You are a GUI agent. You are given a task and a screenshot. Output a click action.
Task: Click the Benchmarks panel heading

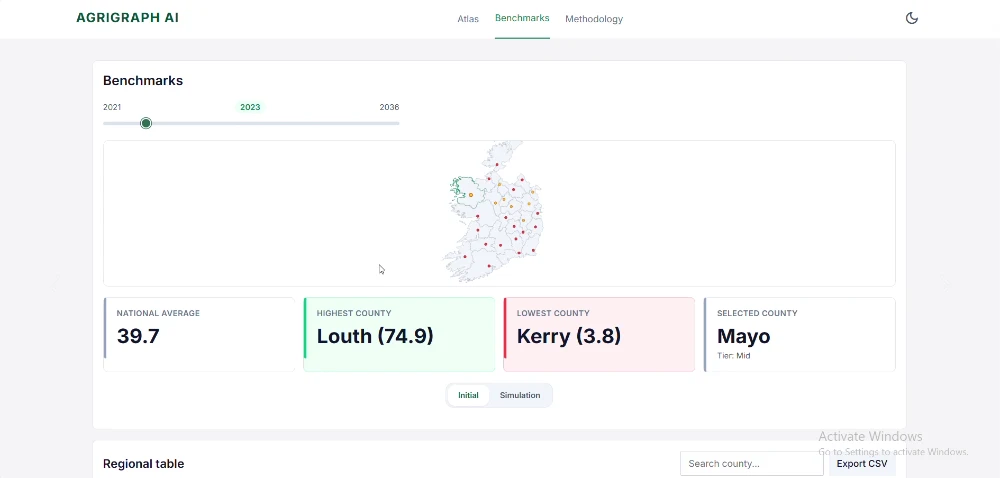[143, 80]
